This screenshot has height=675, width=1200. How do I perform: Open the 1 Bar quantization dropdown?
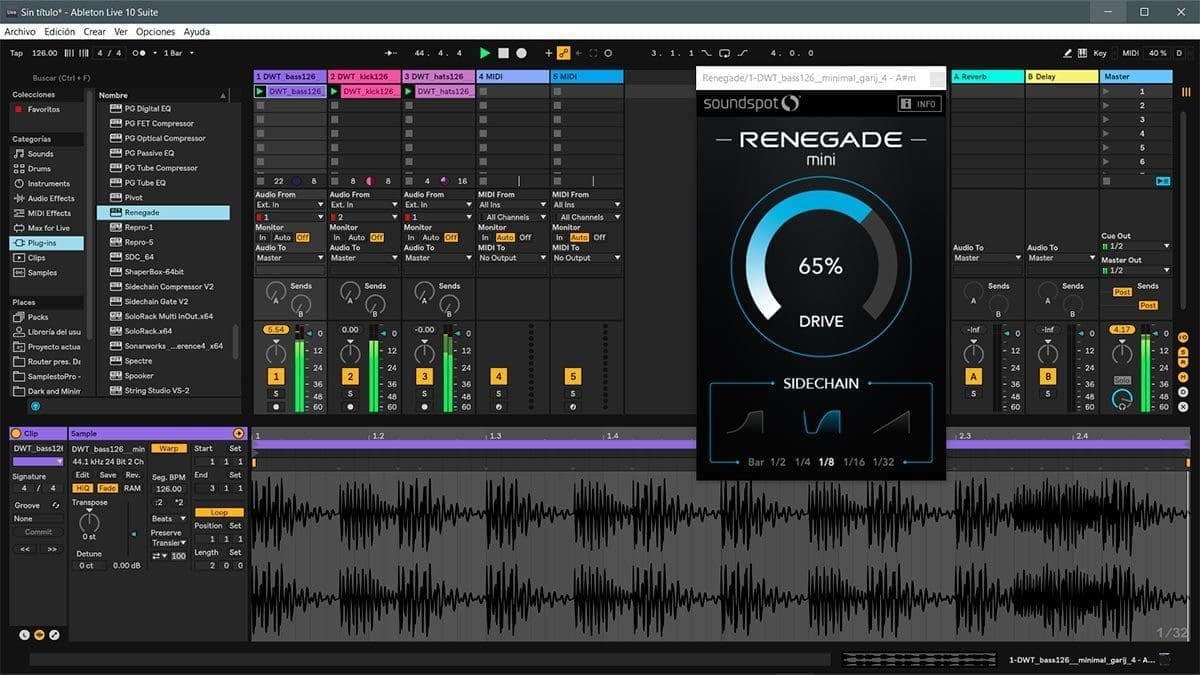coord(179,53)
